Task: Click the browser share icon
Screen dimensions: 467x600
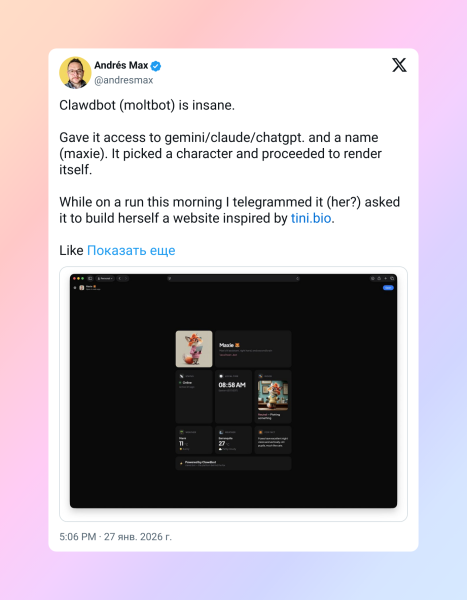Action: (379, 279)
